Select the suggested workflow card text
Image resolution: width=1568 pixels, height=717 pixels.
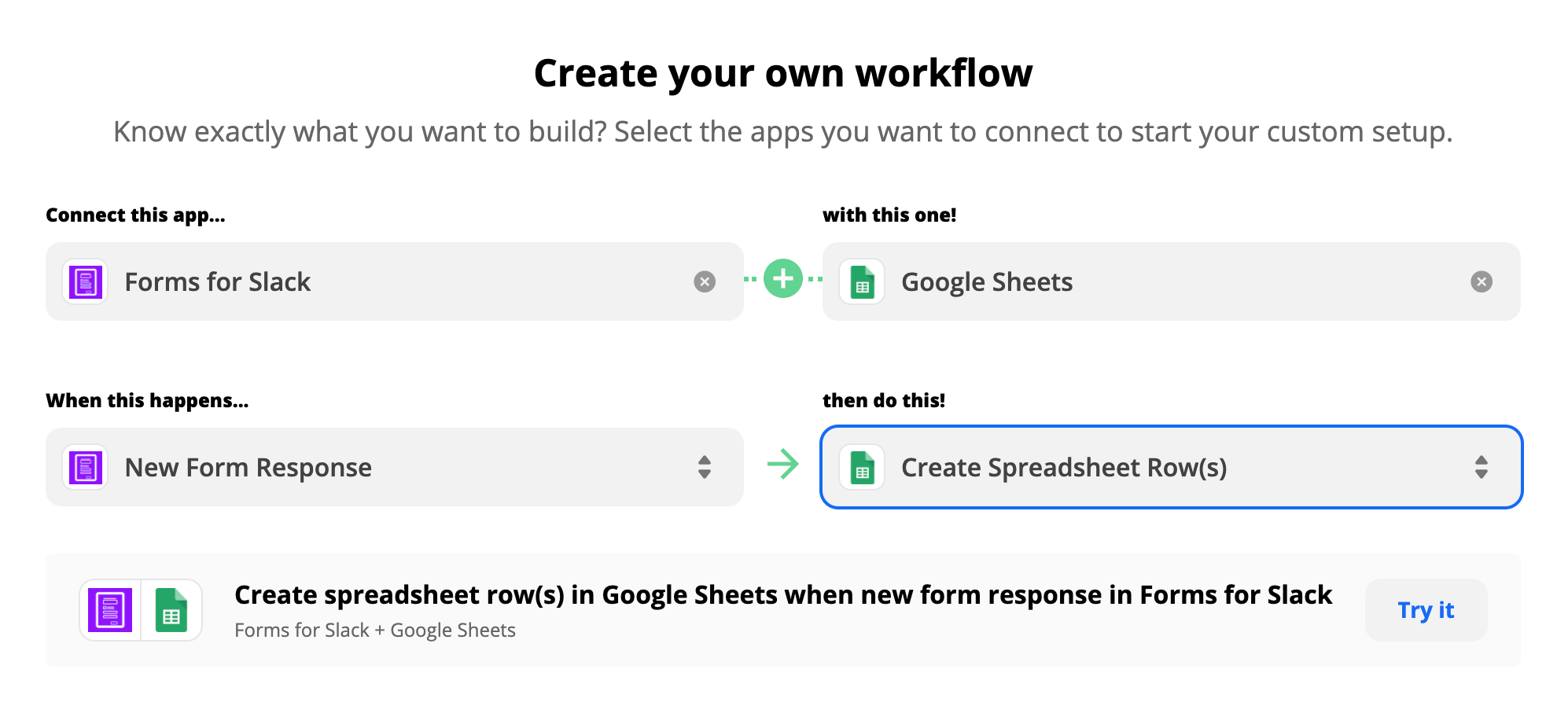click(x=782, y=595)
